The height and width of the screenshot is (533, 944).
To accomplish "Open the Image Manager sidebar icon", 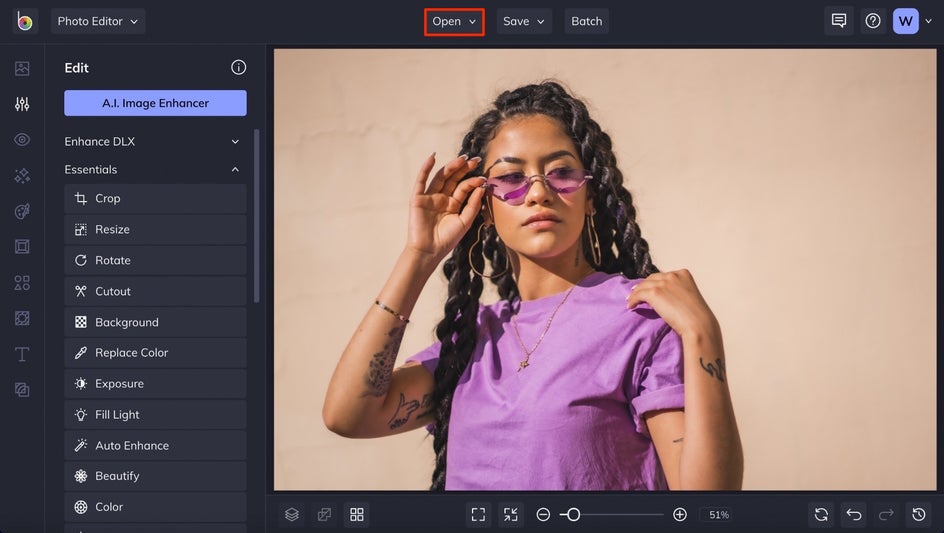I will pos(22,68).
